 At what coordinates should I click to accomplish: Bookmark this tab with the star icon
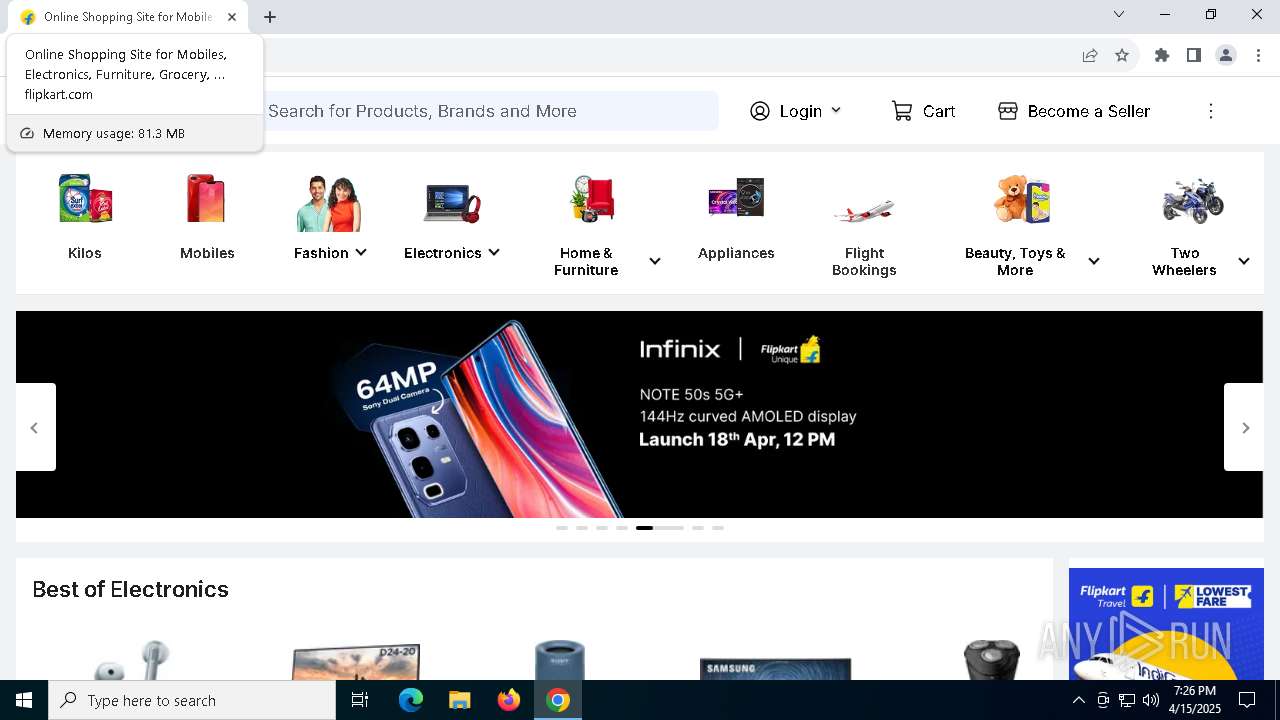pyautogui.click(x=1122, y=55)
